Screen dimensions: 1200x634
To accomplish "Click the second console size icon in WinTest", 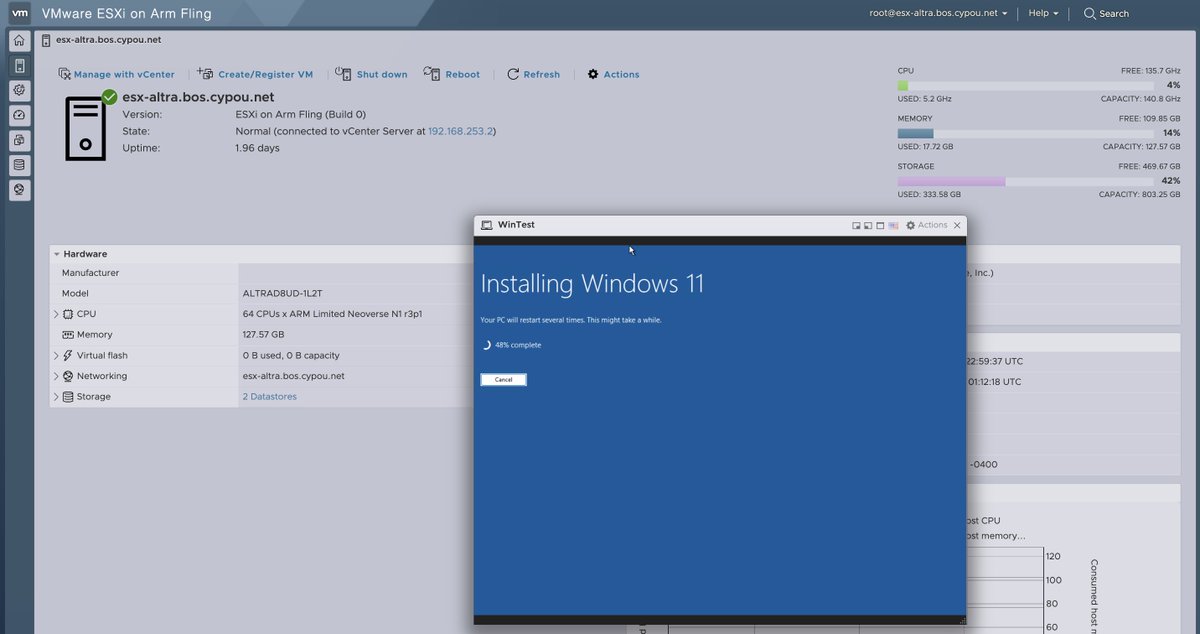I will [x=868, y=225].
